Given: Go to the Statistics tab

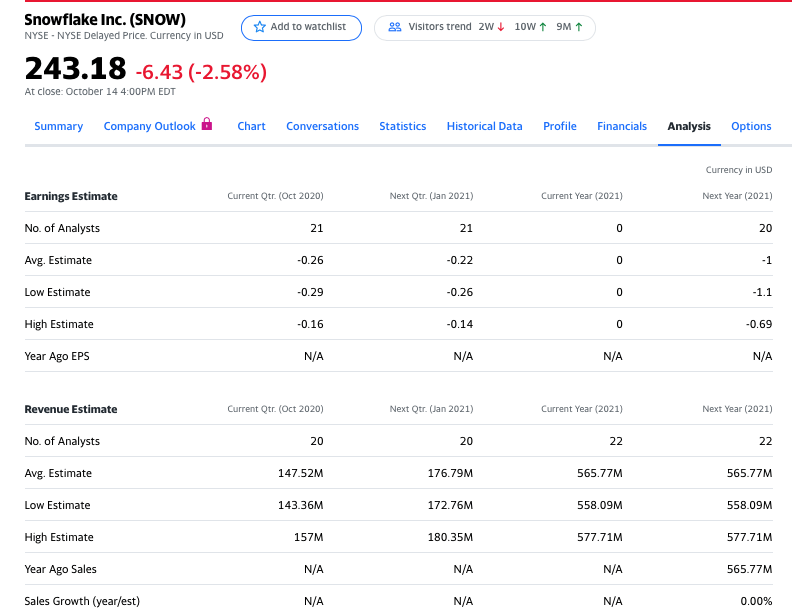Looking at the screenshot, I should (403, 126).
